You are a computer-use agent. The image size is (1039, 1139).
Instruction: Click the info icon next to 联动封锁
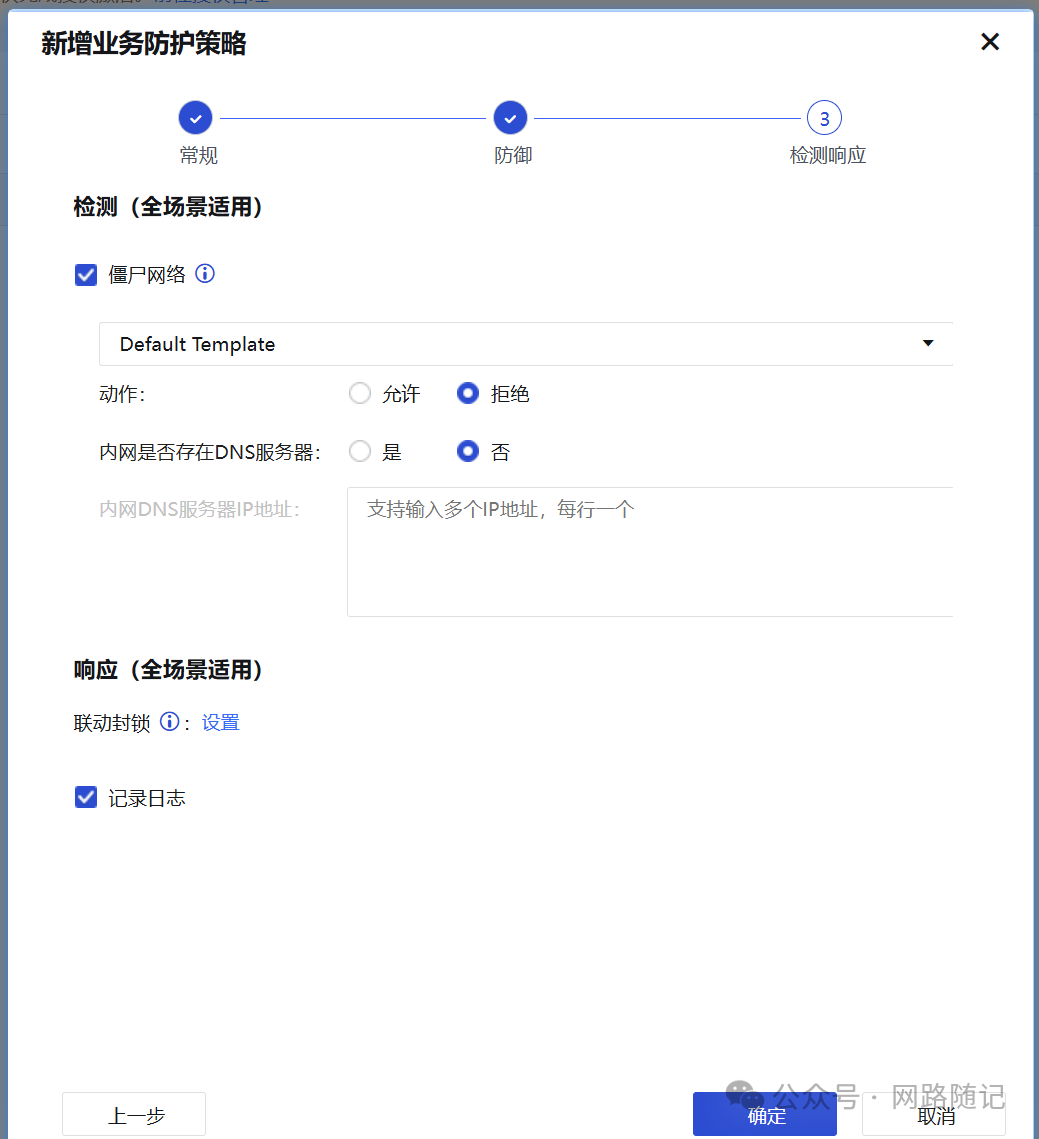169,721
